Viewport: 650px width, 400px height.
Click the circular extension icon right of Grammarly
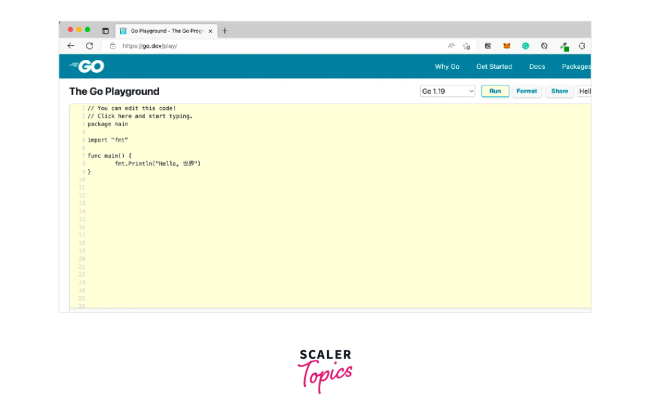click(544, 46)
